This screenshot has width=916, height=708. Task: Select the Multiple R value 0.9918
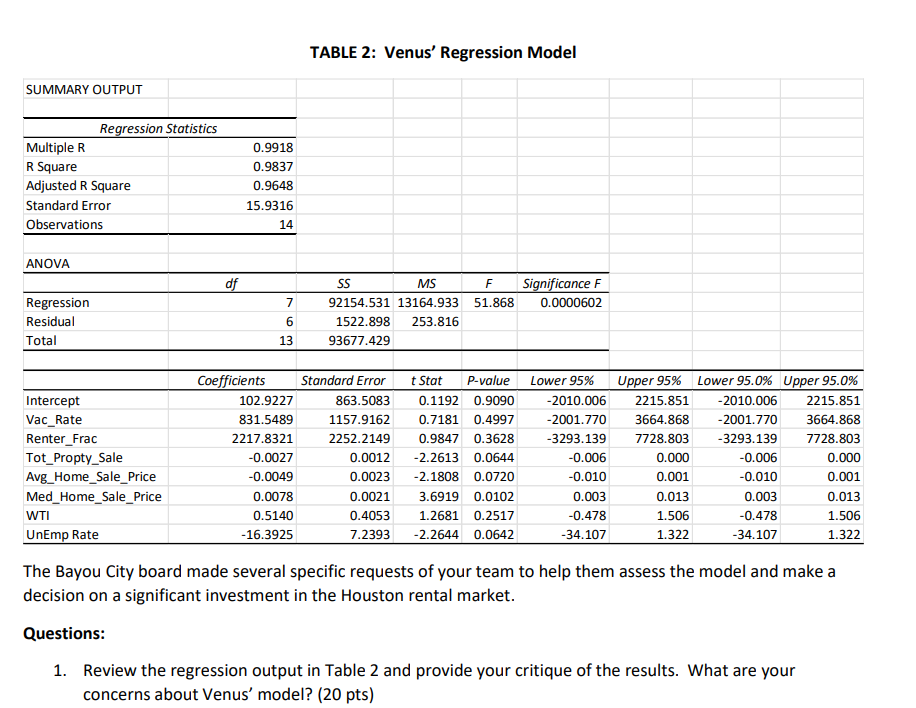pos(275,147)
